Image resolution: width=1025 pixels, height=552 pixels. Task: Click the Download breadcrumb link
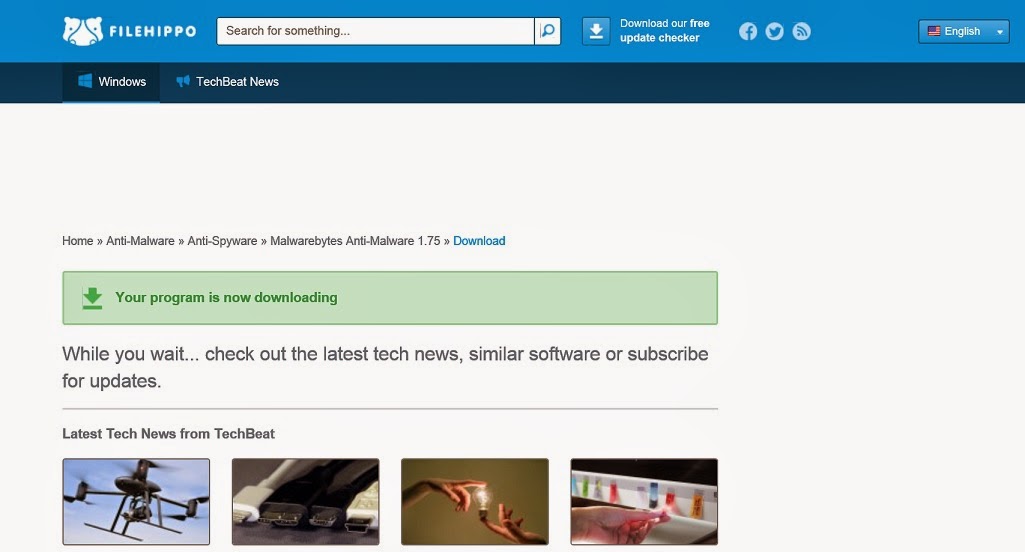[479, 241]
